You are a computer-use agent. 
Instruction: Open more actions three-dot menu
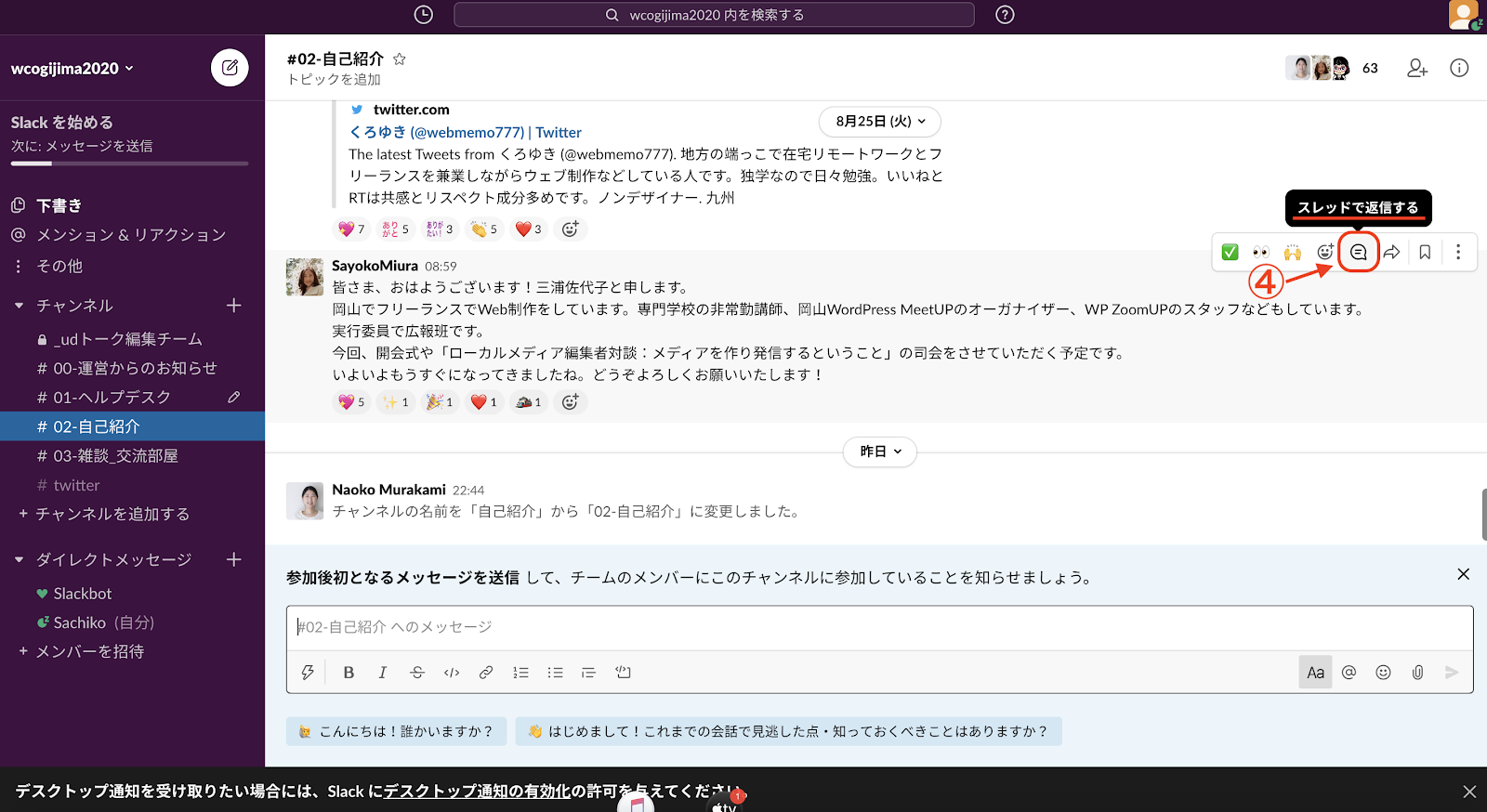[x=1458, y=252]
